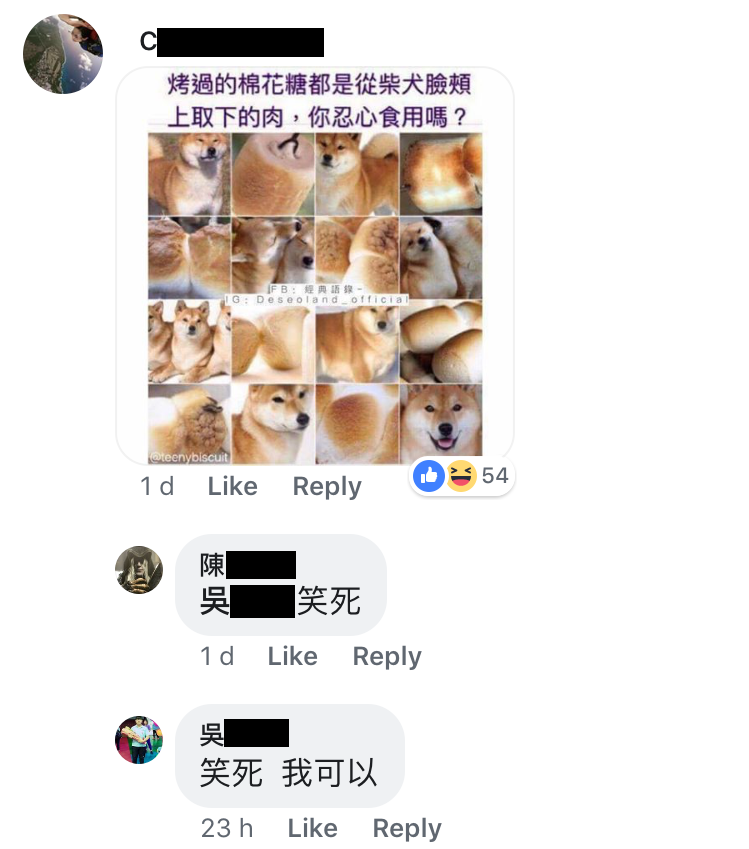Click the 23 h timestamp on last comment
Viewport: 749px width, 849px height.
point(227,828)
